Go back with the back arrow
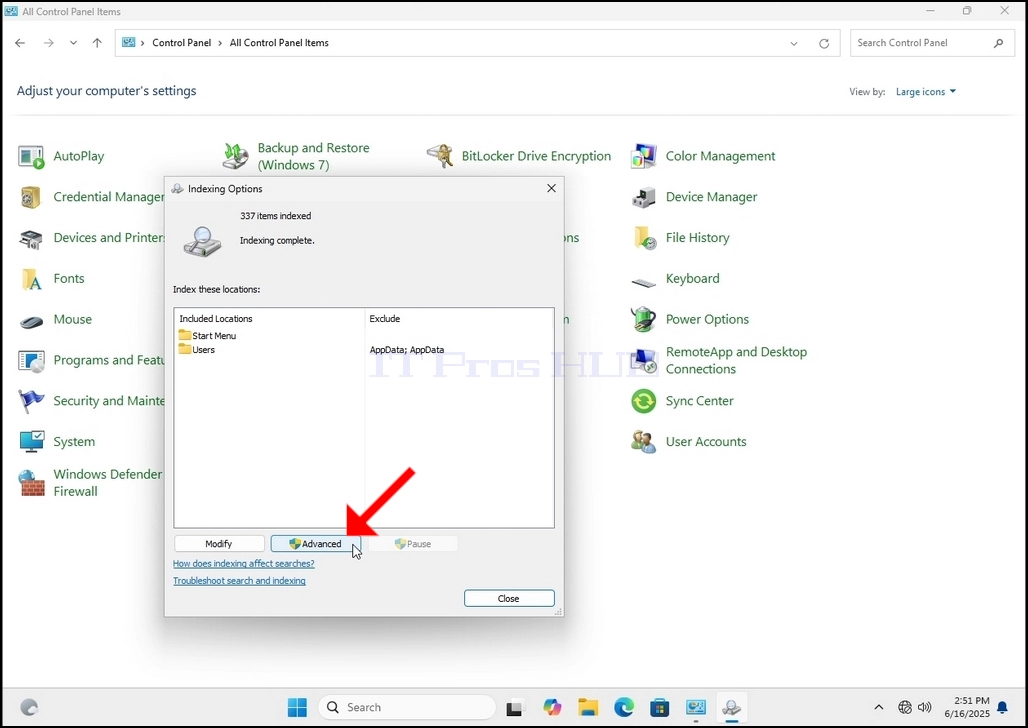This screenshot has height=728, width=1028. pos(20,43)
